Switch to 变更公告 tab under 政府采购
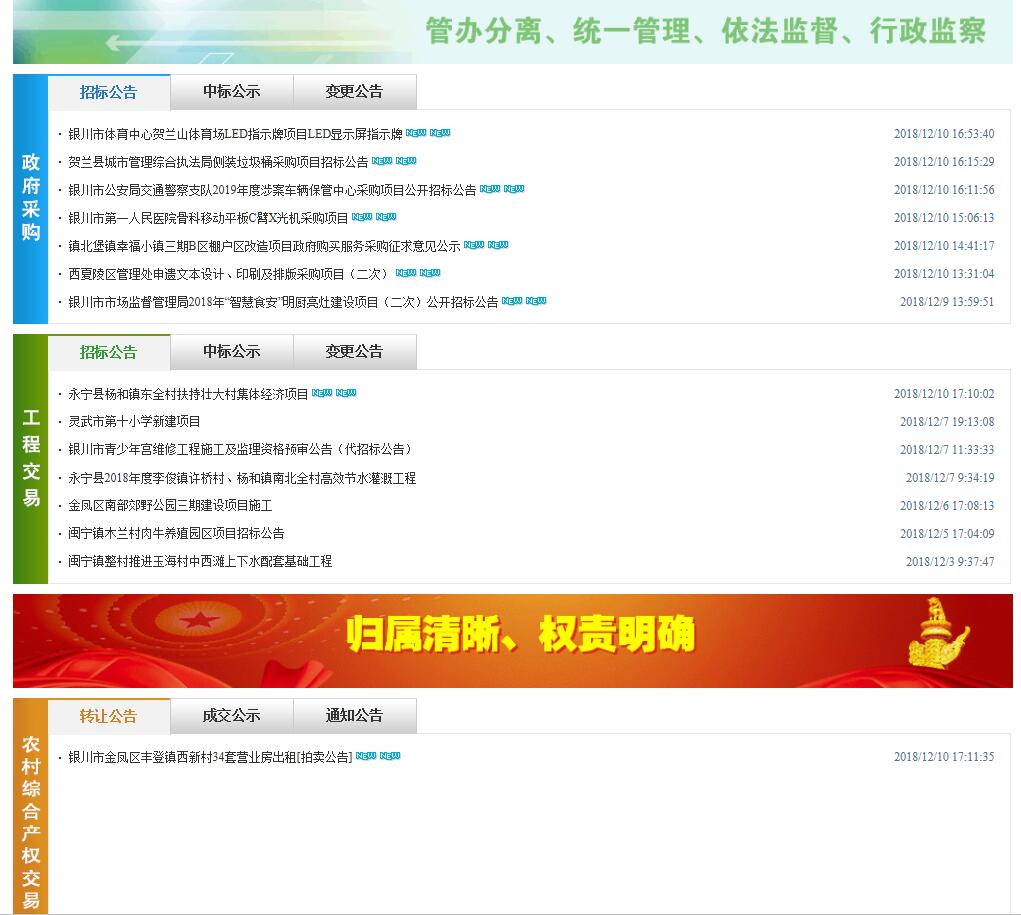The width and height of the screenshot is (1021, 915). coord(354,92)
